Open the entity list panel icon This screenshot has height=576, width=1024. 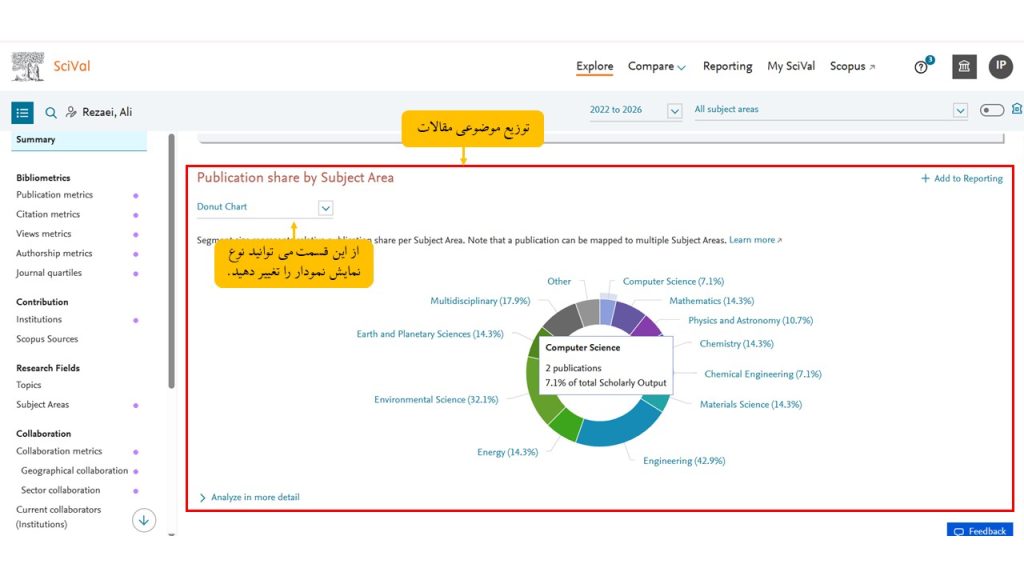click(22, 112)
